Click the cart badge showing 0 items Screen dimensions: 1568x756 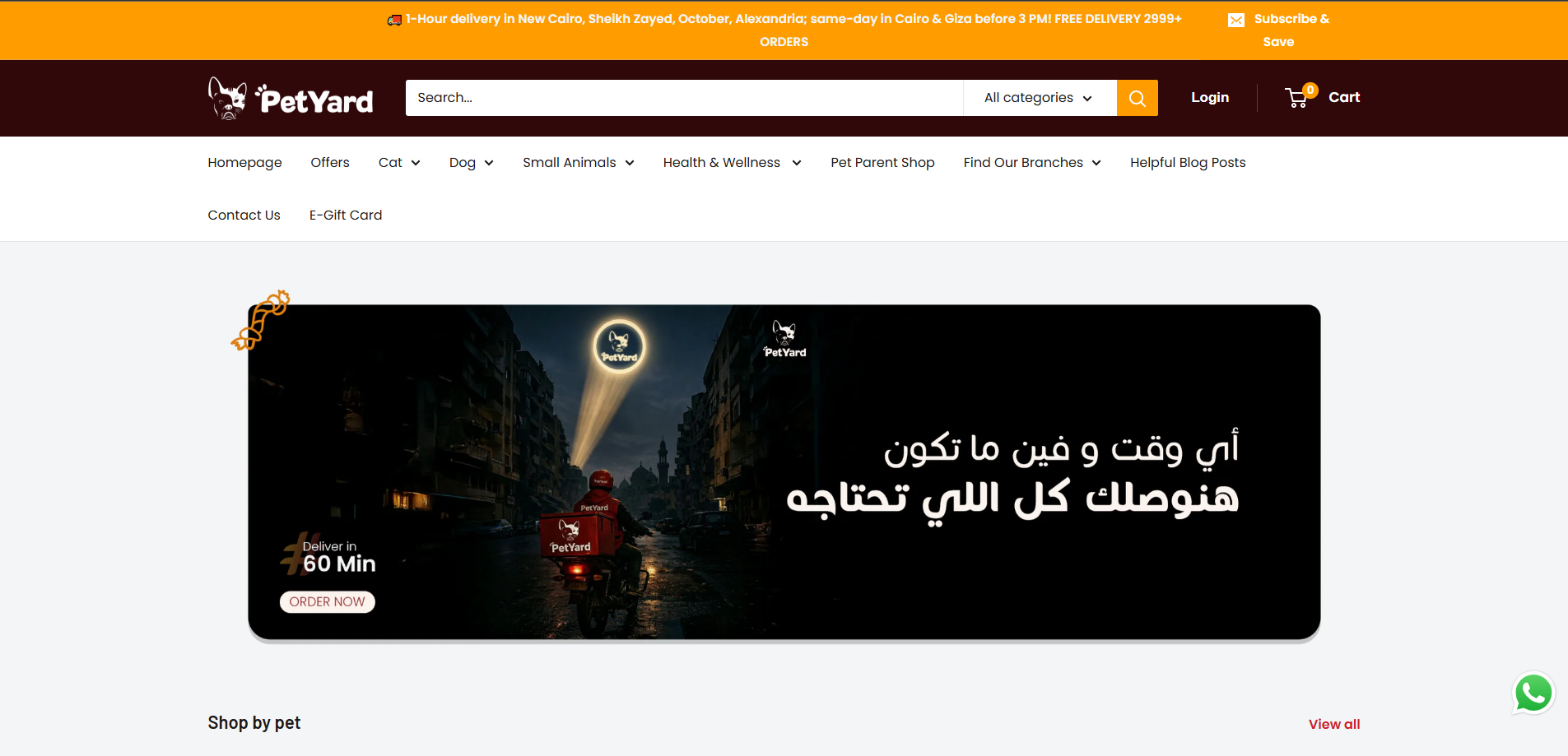[1310, 90]
